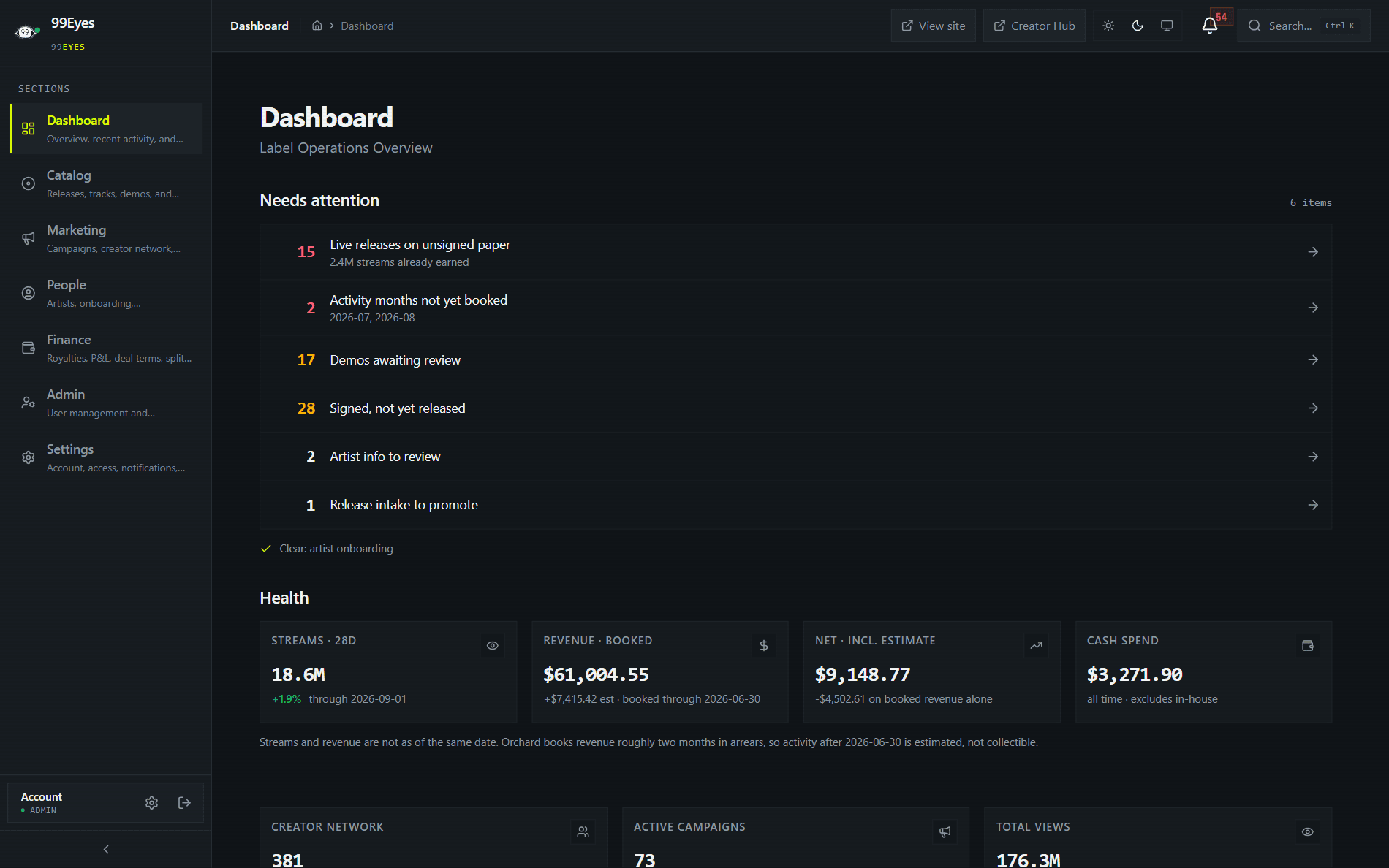Click wallet icon on Cash Spend card

click(x=1307, y=645)
